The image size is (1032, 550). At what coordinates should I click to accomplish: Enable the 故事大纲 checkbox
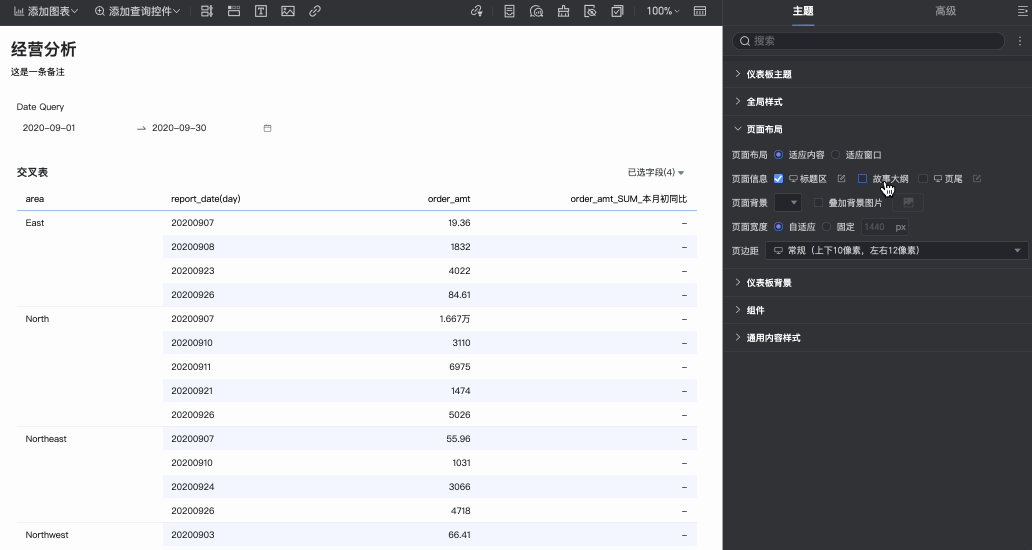(862, 178)
